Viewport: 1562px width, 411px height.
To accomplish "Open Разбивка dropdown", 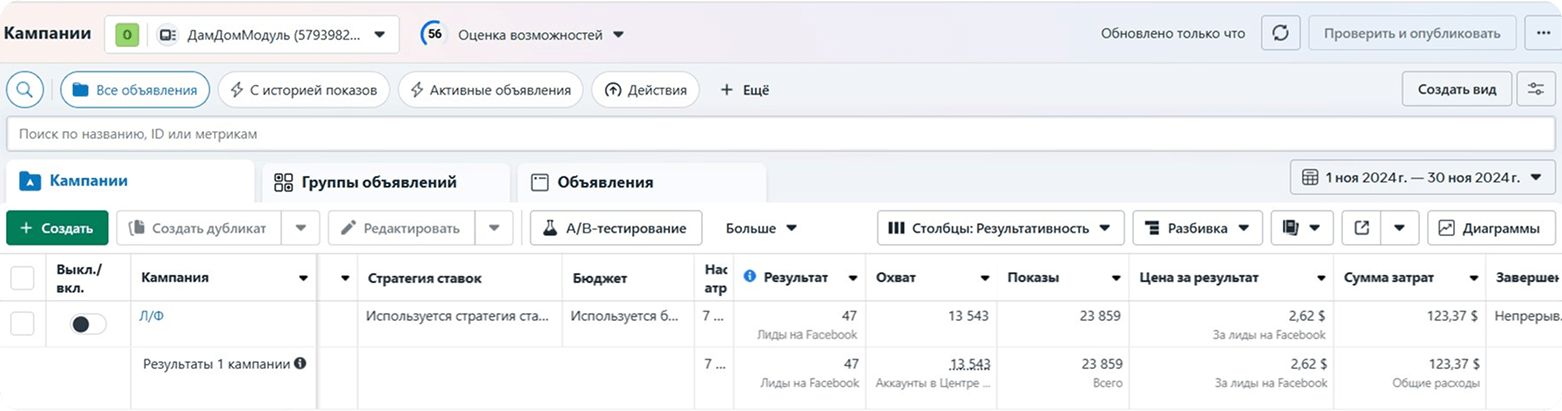I will pyautogui.click(x=1197, y=228).
